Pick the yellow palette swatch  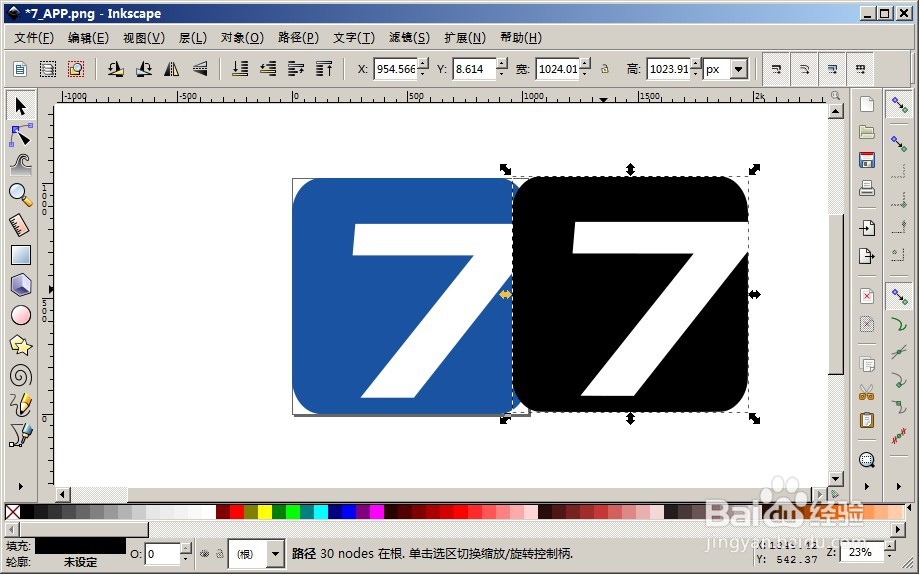point(265,512)
